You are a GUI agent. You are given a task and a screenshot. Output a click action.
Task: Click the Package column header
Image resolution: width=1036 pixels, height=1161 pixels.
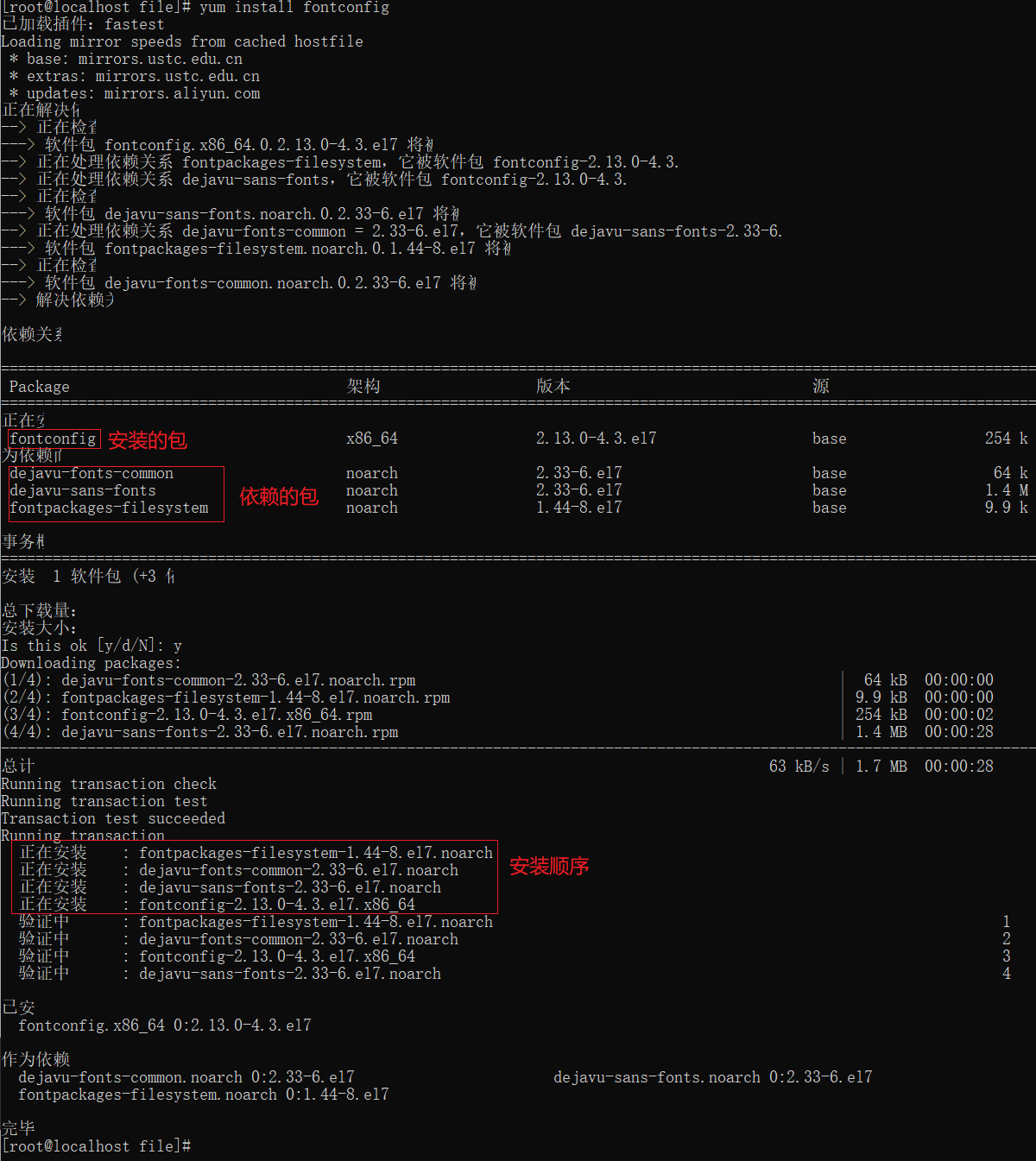click(x=39, y=386)
